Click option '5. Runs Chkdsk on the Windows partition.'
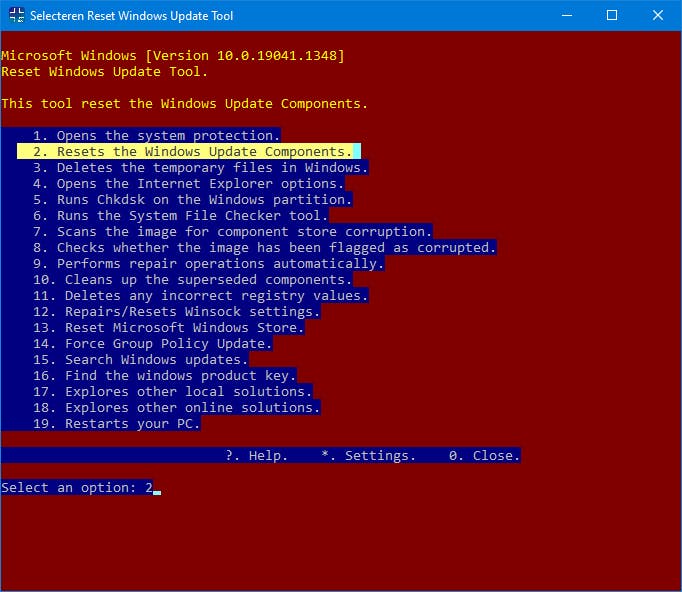Image resolution: width=682 pixels, height=592 pixels. 192,200
